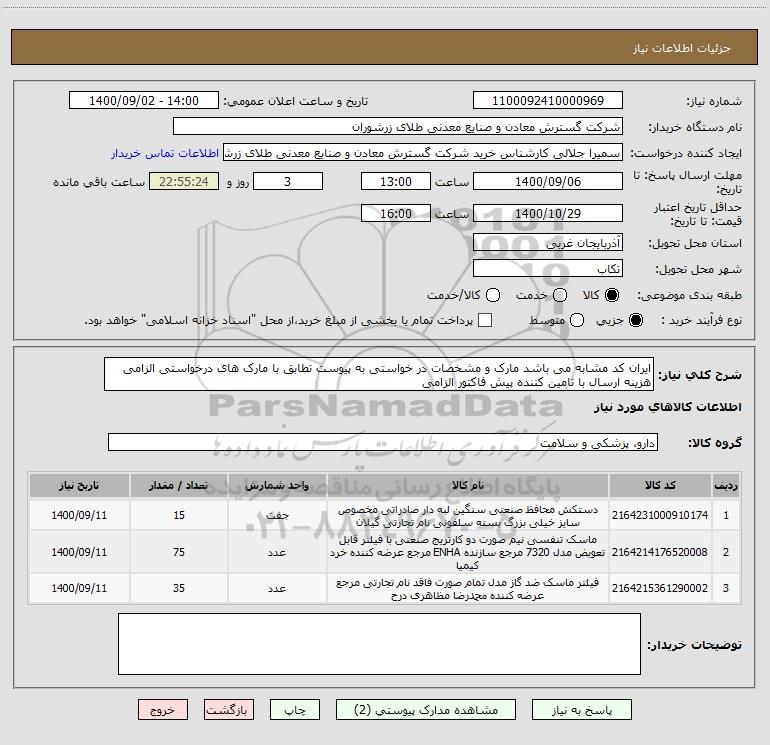Click the شماره نیاز number field

pyautogui.click(x=548, y=101)
